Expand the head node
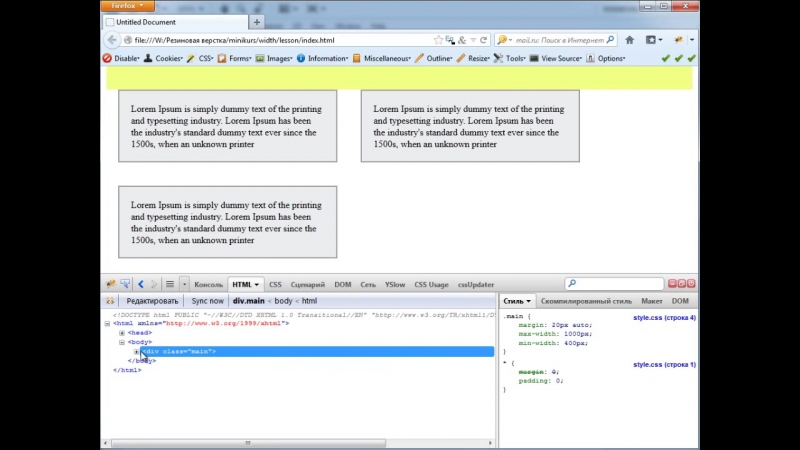Image resolution: width=800 pixels, height=450 pixels. click(x=122, y=333)
